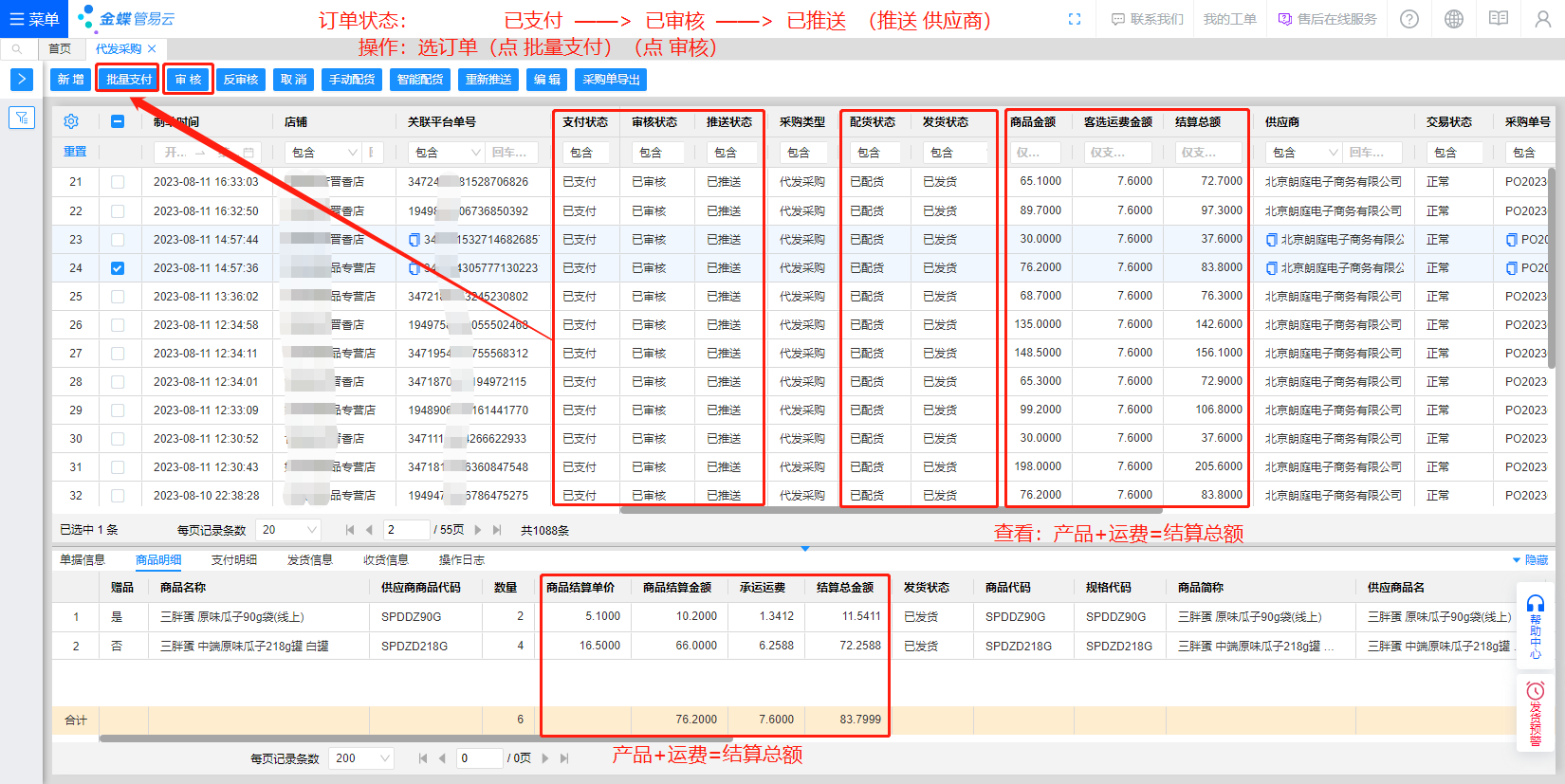
Task: Click the search magnifier icon
Action: [18, 48]
